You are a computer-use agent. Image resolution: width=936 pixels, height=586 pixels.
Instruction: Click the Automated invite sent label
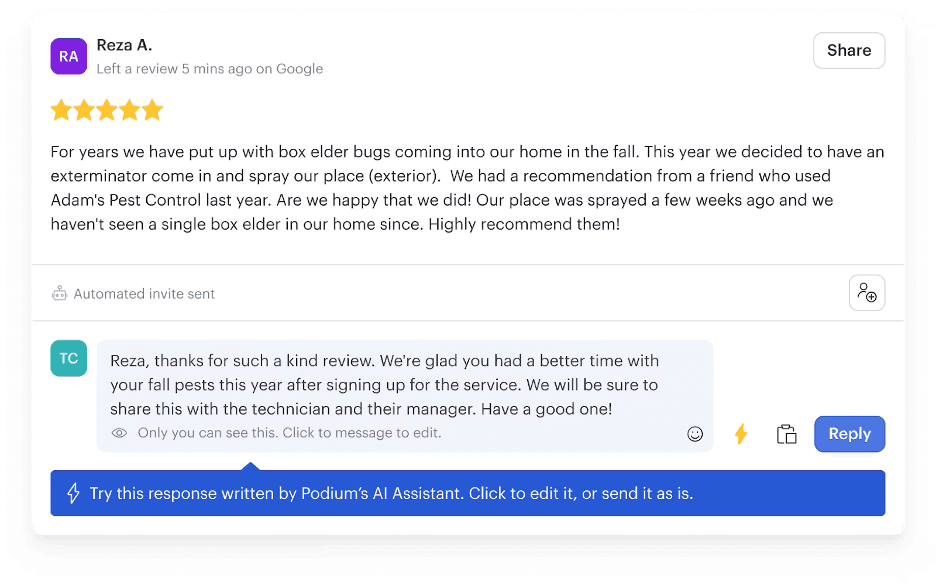[145, 293]
